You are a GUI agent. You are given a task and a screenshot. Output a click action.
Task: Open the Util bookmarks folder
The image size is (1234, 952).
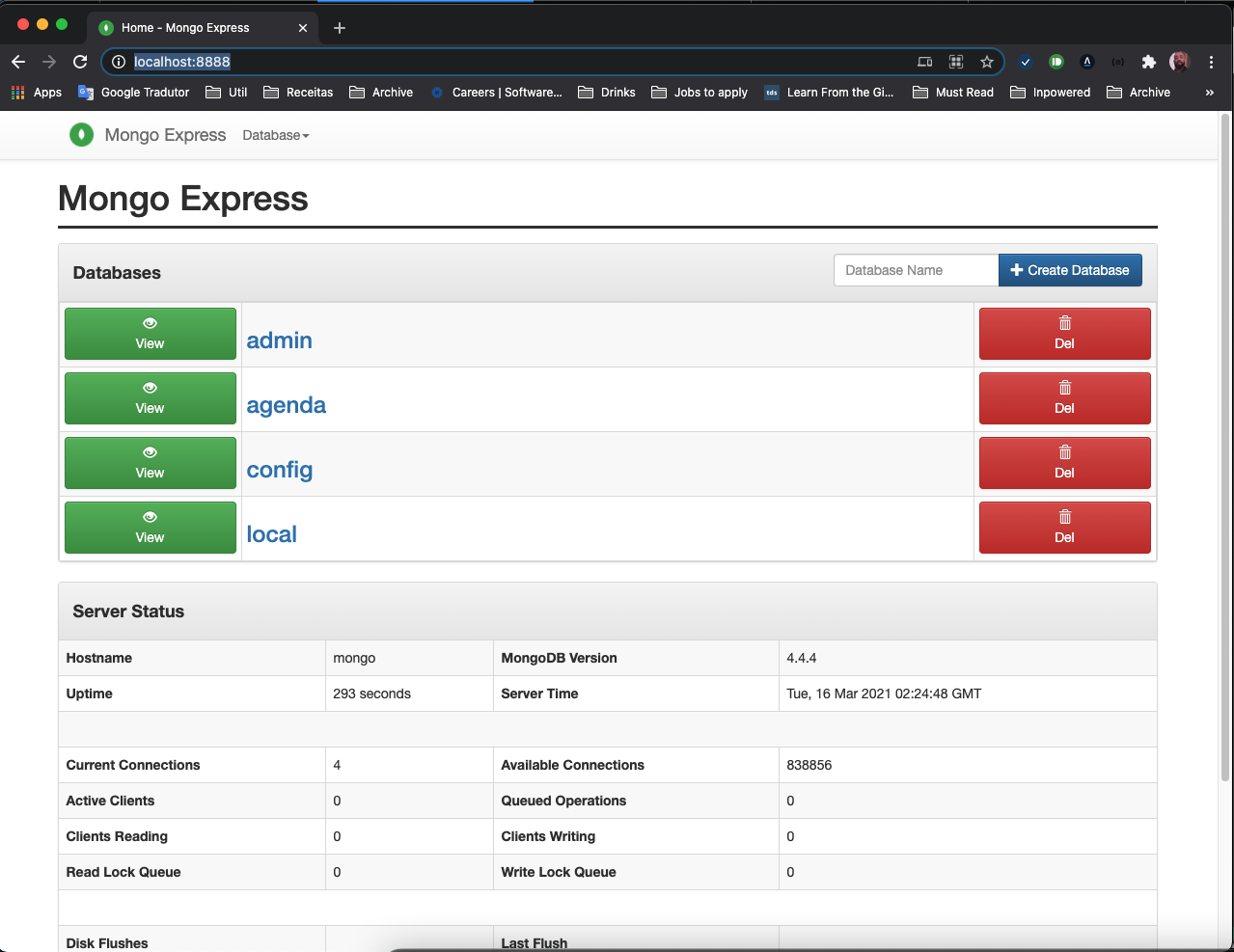coord(227,93)
